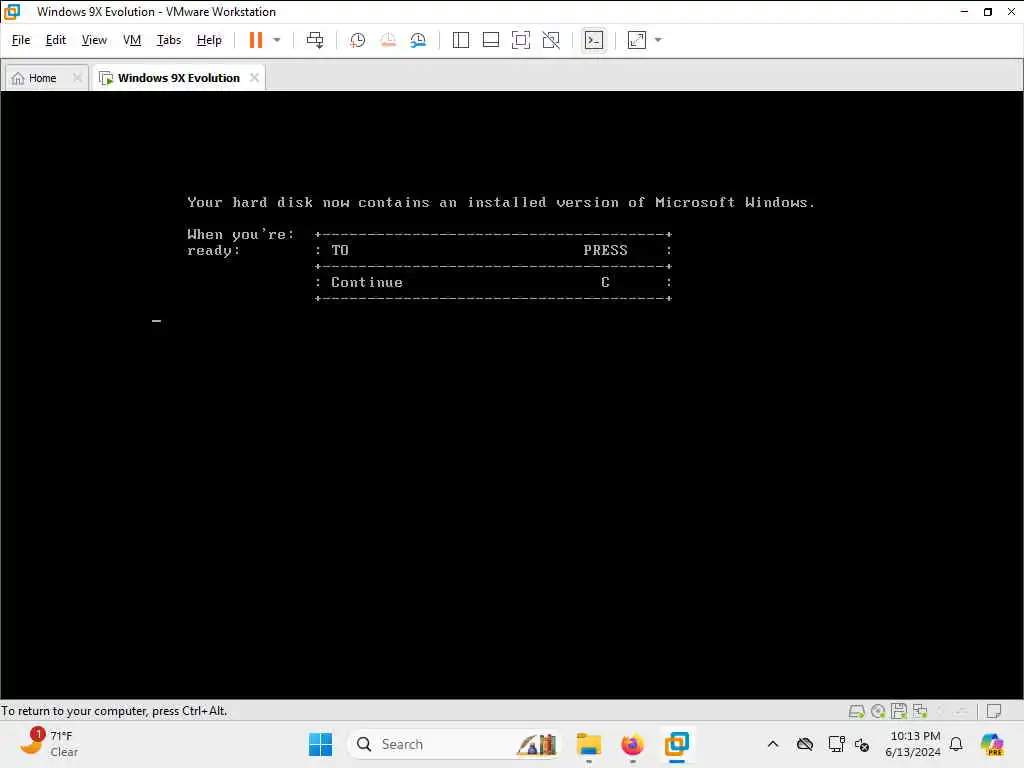Open Copilot preview from the taskbar
This screenshot has width=1024, height=768.
992,744
